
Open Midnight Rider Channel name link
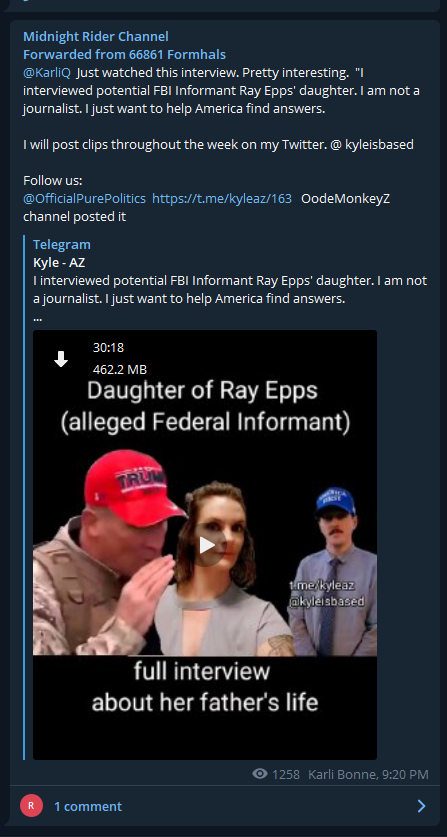[x=96, y=36]
